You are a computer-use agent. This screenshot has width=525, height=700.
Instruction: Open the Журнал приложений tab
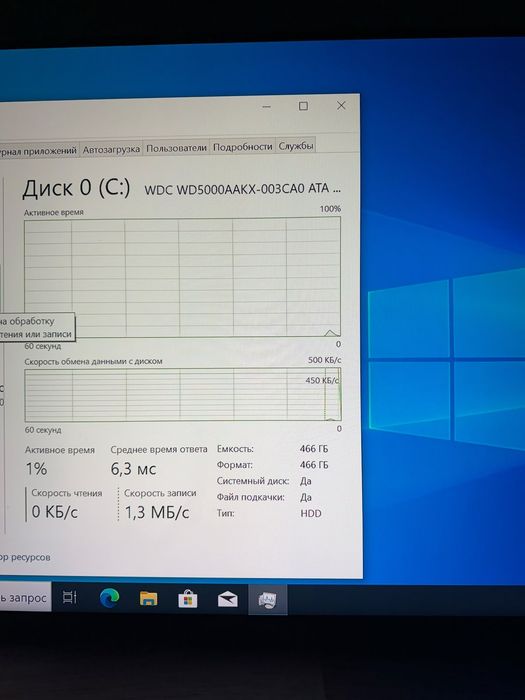pyautogui.click(x=39, y=151)
